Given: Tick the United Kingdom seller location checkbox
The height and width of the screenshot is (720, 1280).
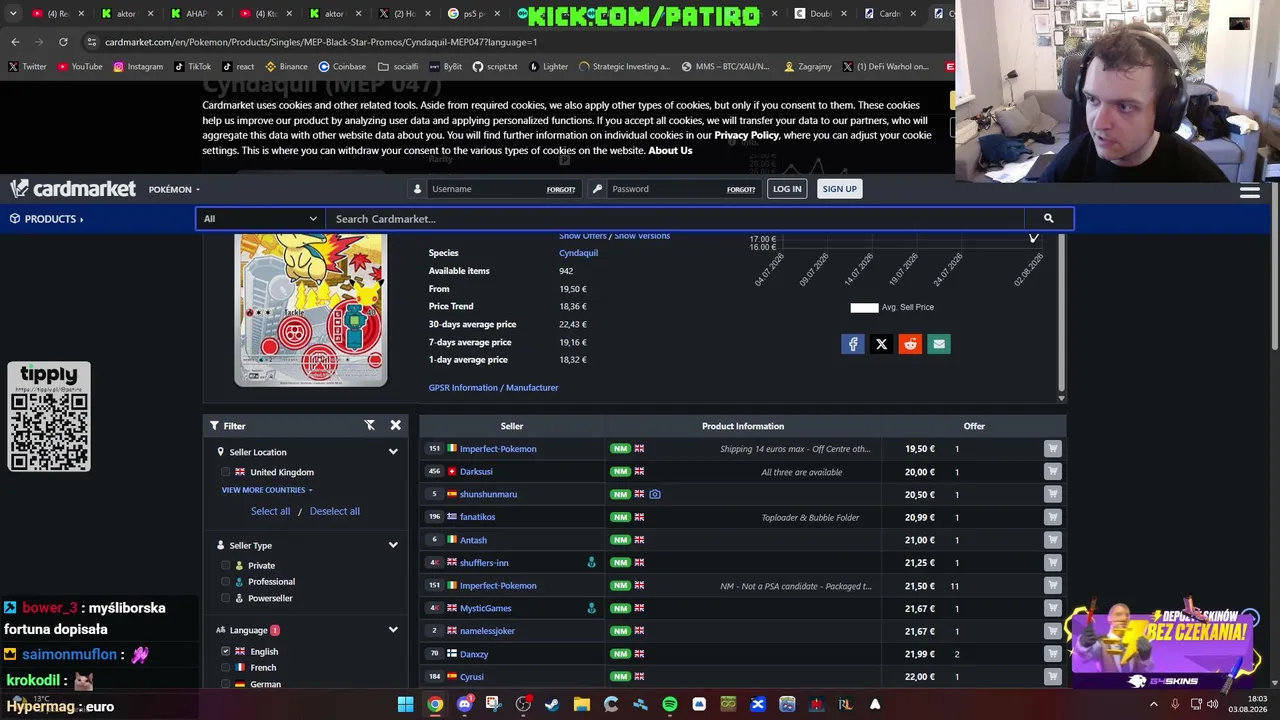Looking at the screenshot, I should pyautogui.click(x=225, y=472).
